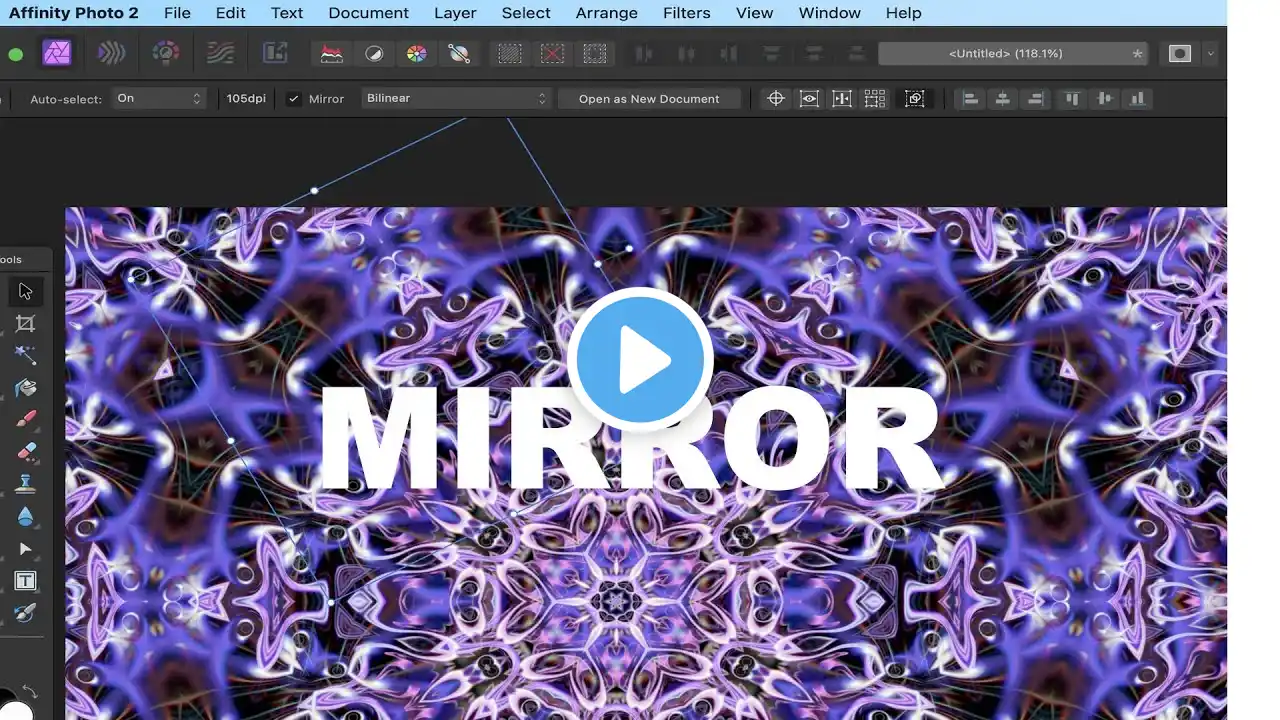Open the Layer menu
Viewport: 1280px width, 720px height.
455,13
